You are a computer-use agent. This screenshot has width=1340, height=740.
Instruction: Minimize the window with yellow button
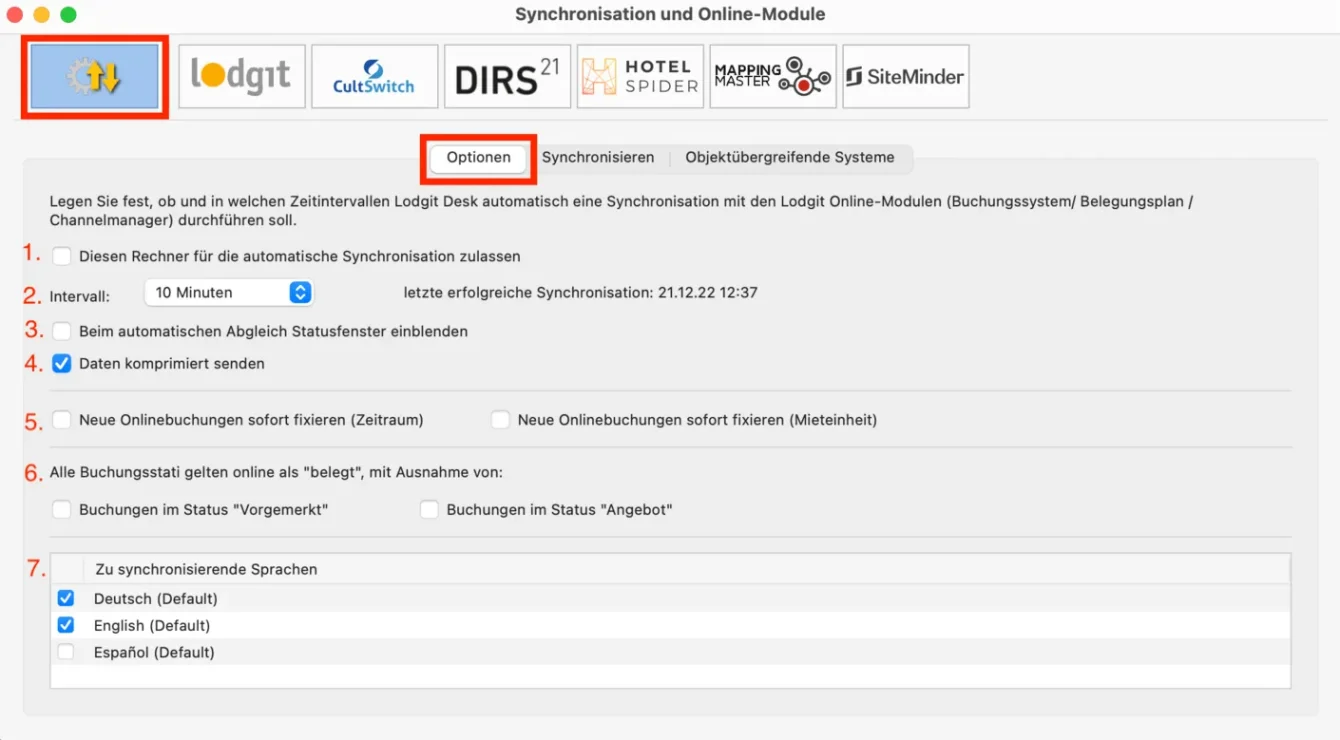click(41, 15)
